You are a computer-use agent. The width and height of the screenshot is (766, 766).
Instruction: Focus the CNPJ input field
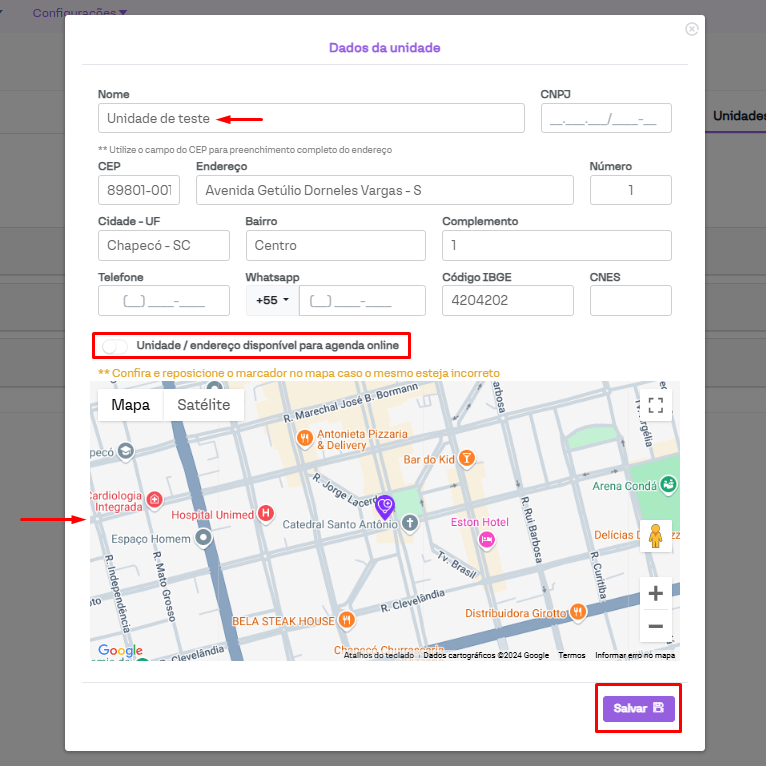(605, 118)
